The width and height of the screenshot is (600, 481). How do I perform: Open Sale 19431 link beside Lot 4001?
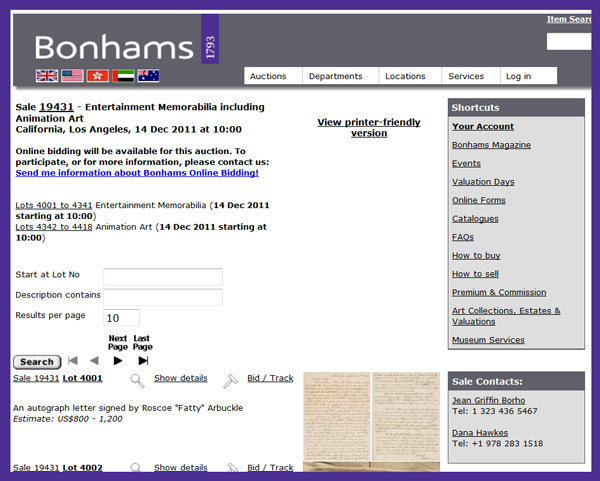pos(36,378)
